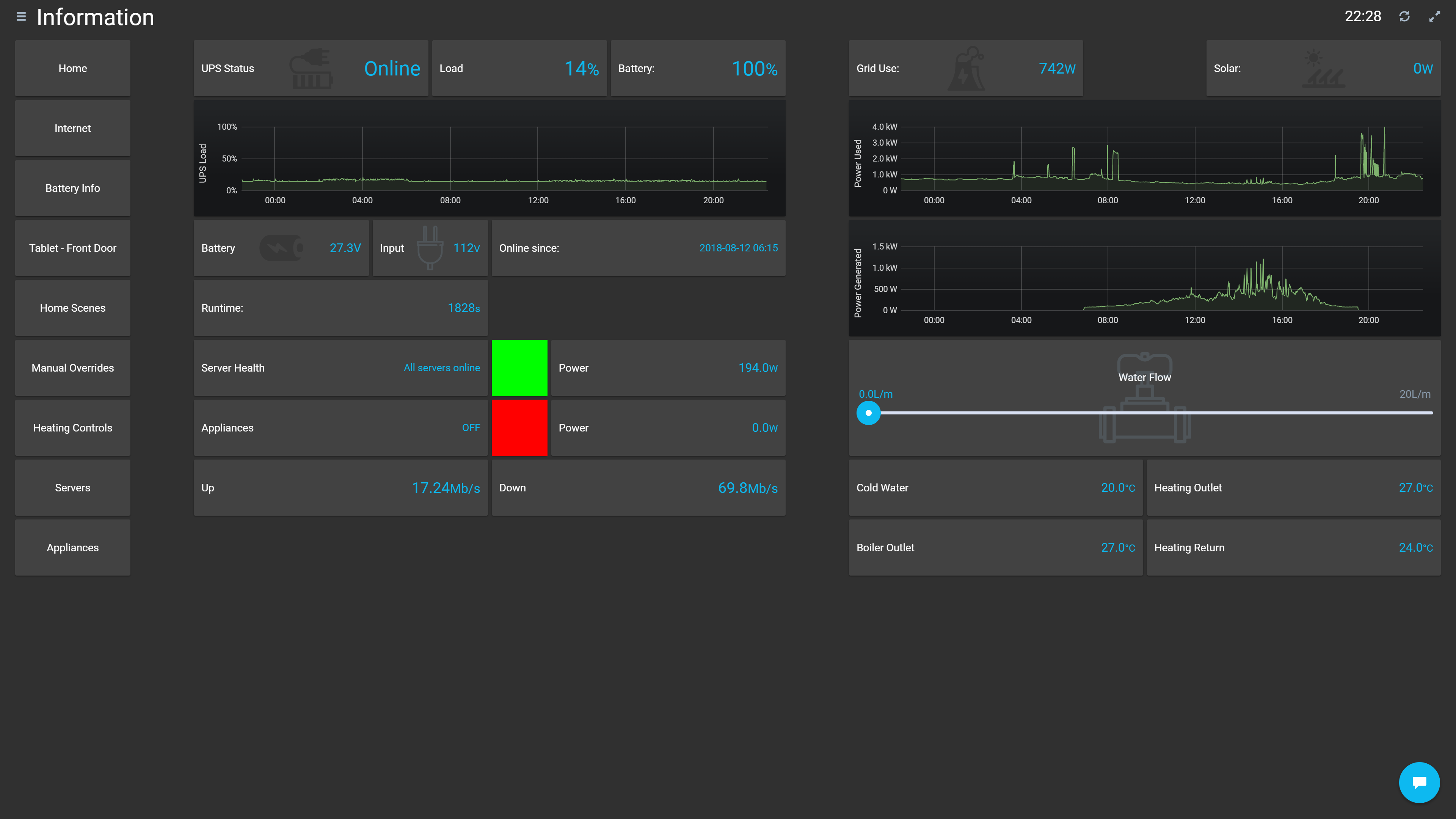Click the Water Flow slider handle
The width and height of the screenshot is (1456, 819).
868,413
